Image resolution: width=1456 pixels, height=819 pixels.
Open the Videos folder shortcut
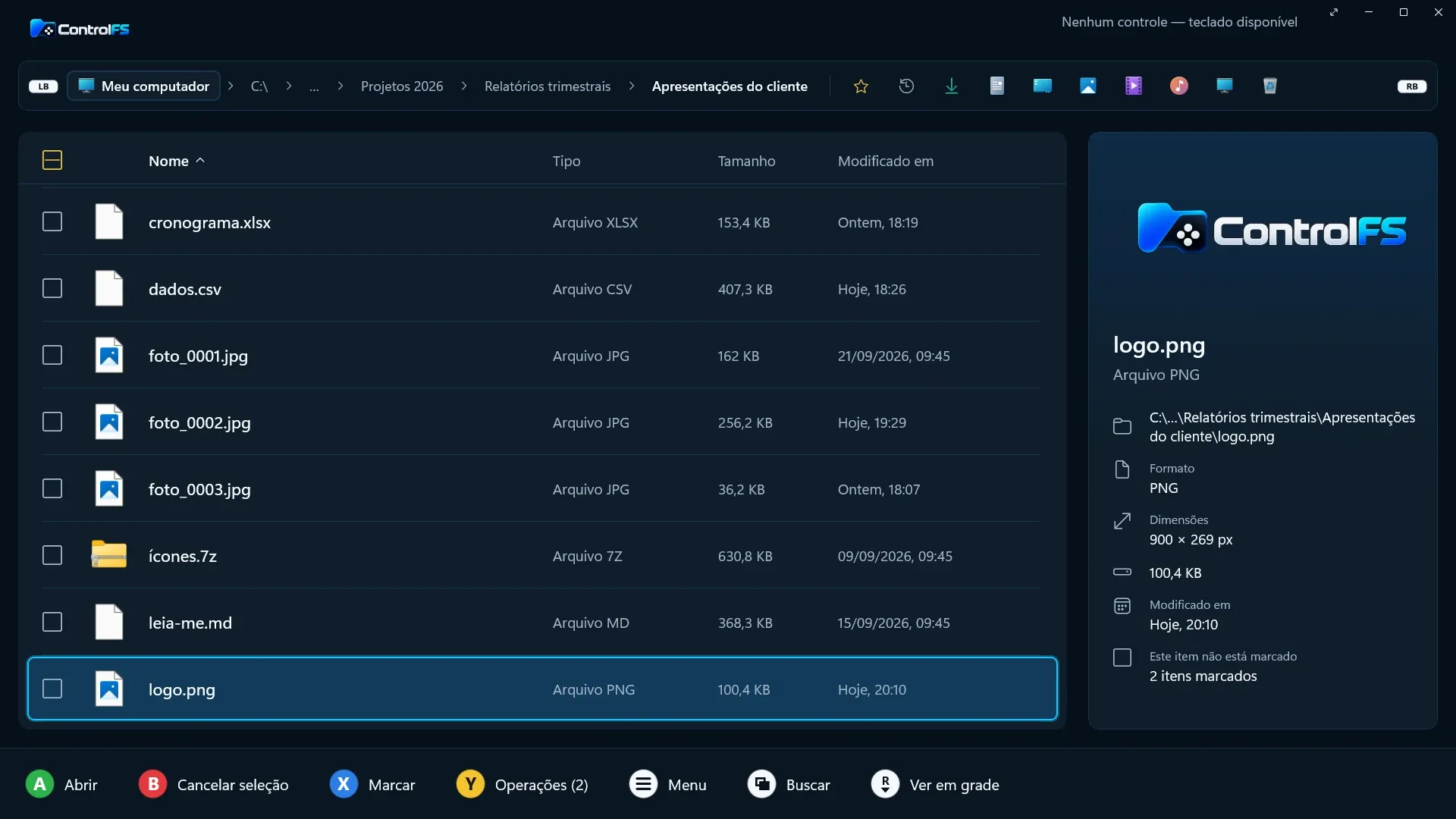point(1134,86)
